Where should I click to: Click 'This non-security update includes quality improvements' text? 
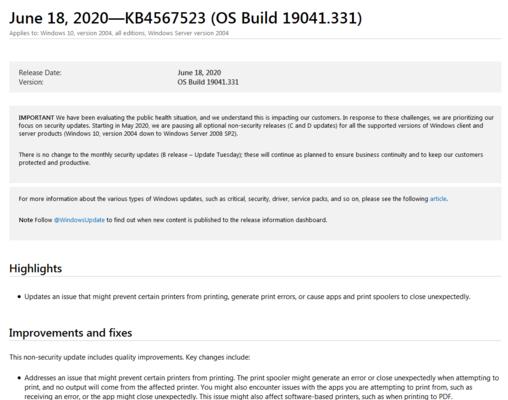129,357
